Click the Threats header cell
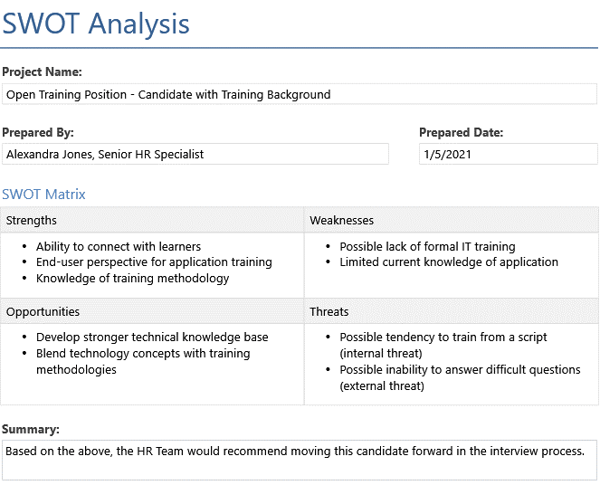Image resolution: width=600 pixels, height=485 pixels. coord(450,312)
